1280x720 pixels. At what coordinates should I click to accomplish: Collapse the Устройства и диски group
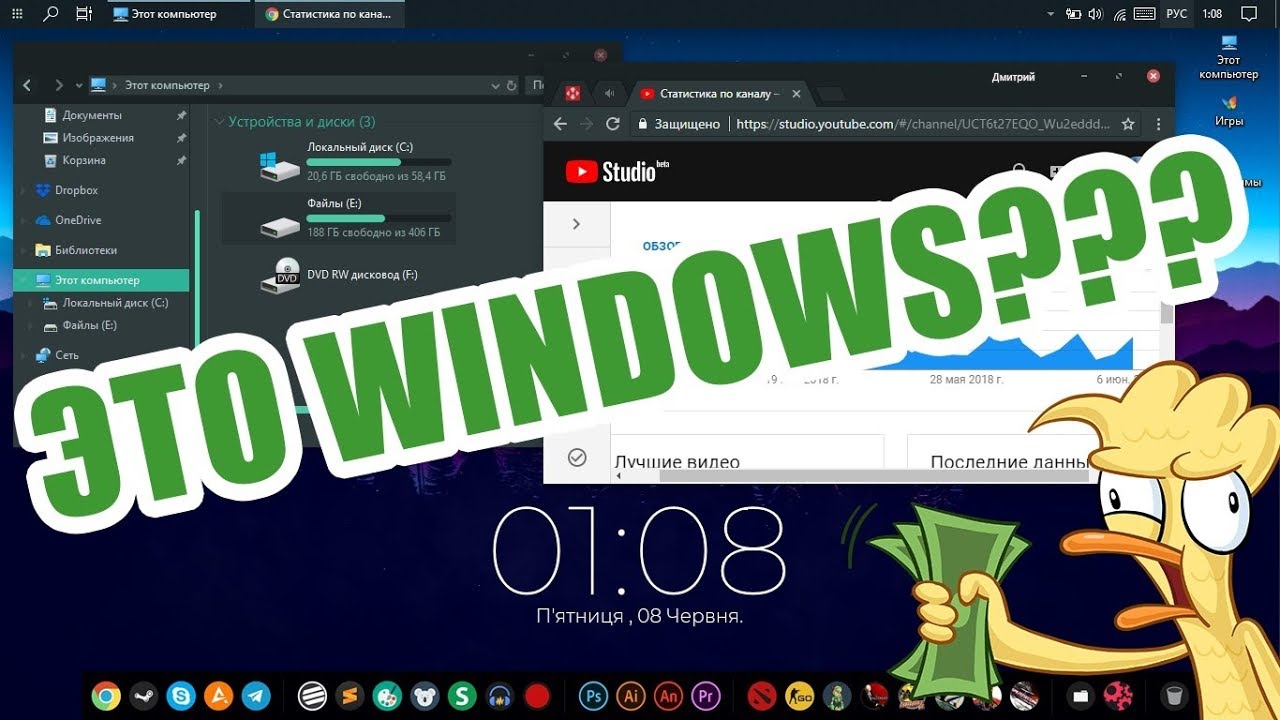[x=219, y=122]
